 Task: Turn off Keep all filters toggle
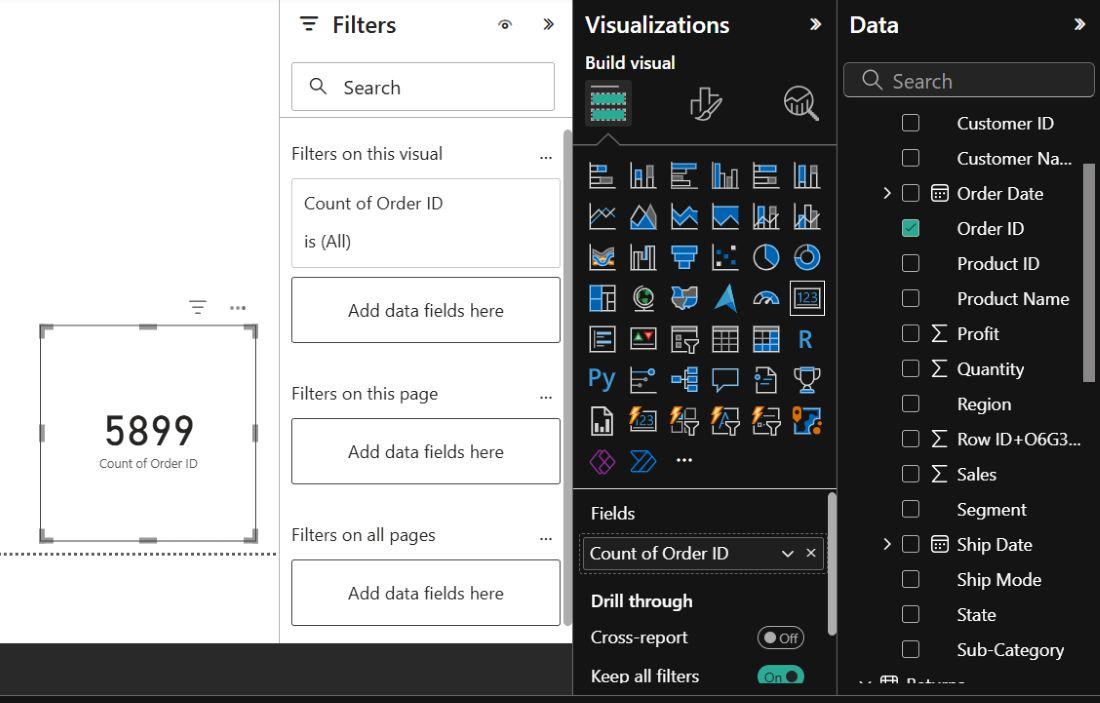pyautogui.click(x=780, y=676)
